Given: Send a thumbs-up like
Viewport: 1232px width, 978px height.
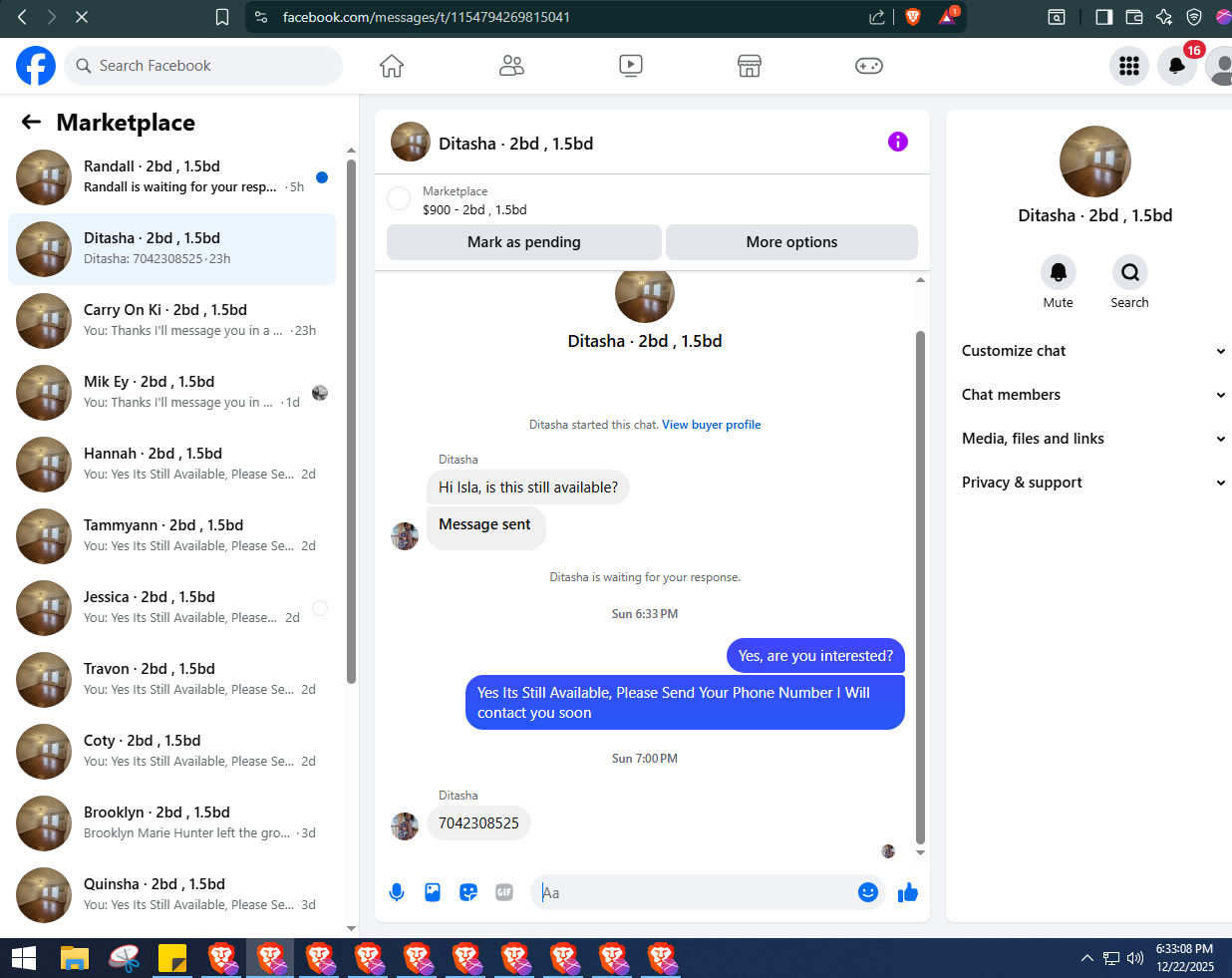Looking at the screenshot, I should tap(908, 892).
